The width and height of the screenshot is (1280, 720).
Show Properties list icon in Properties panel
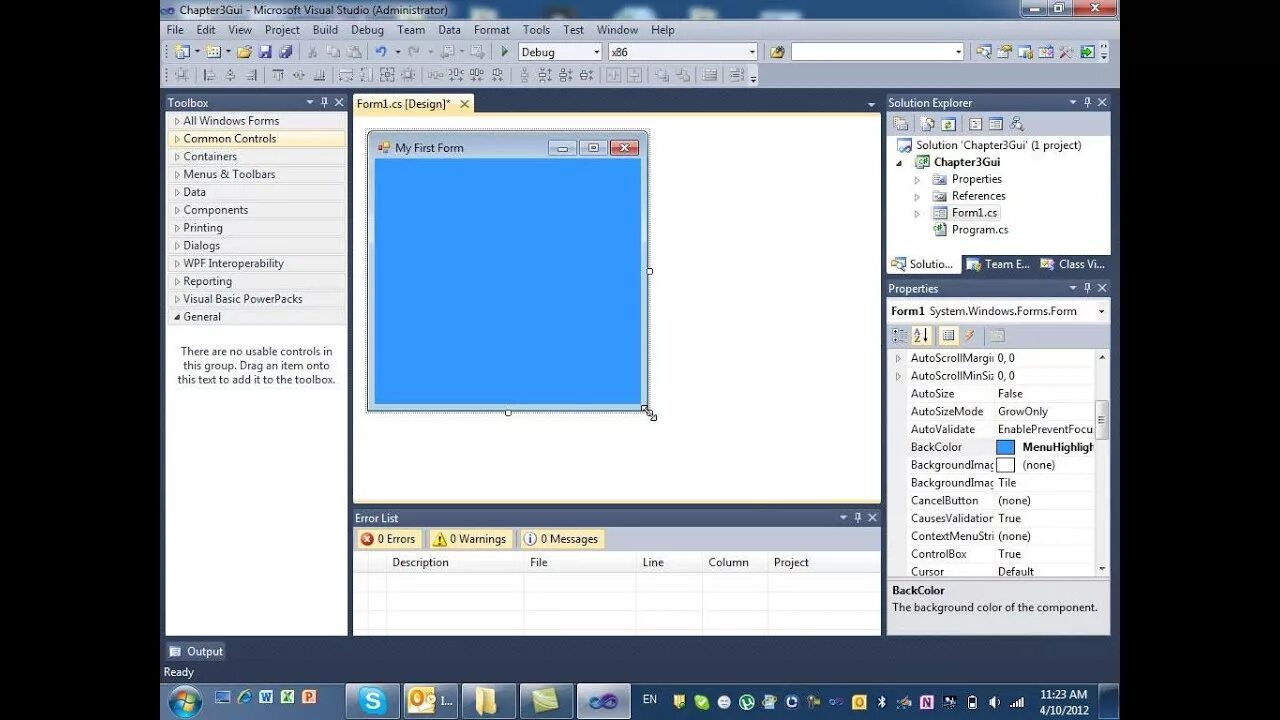tap(948, 336)
